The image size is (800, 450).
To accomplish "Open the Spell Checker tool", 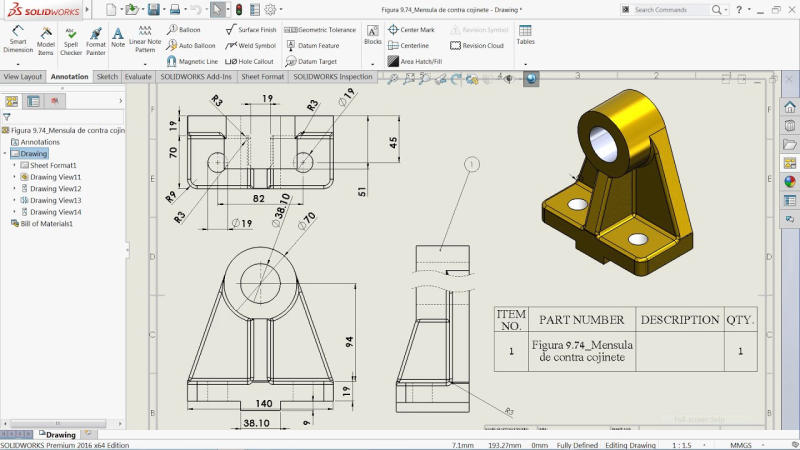I will 71,41.
